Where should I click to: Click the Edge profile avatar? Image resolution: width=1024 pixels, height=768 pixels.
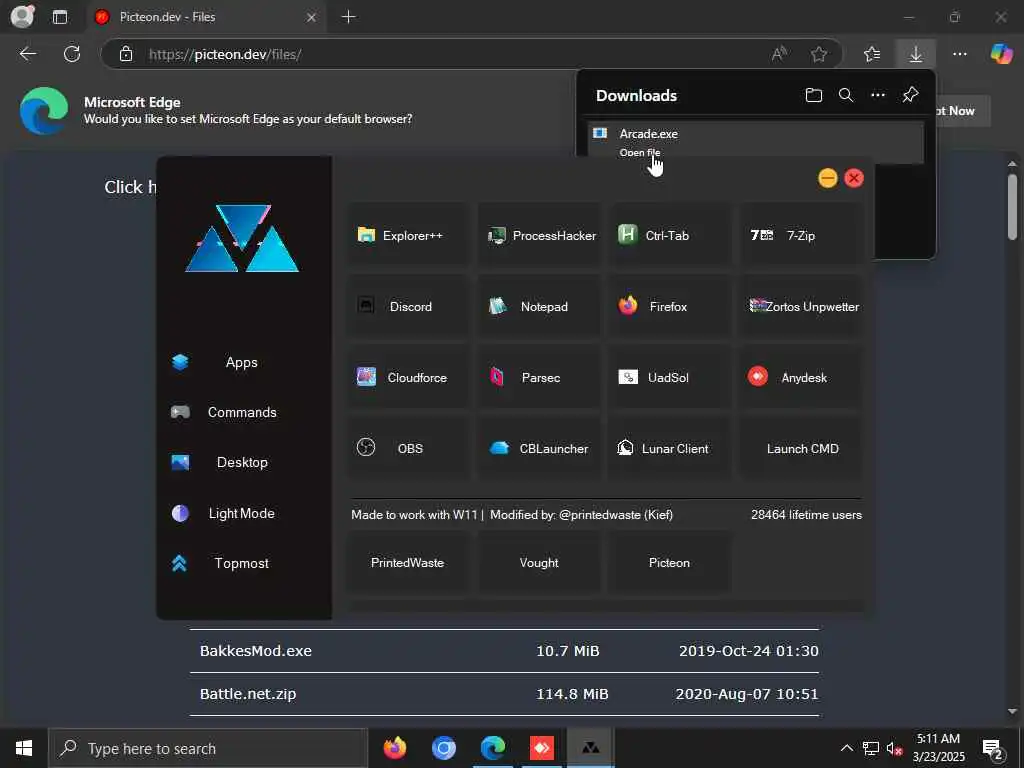(22, 16)
